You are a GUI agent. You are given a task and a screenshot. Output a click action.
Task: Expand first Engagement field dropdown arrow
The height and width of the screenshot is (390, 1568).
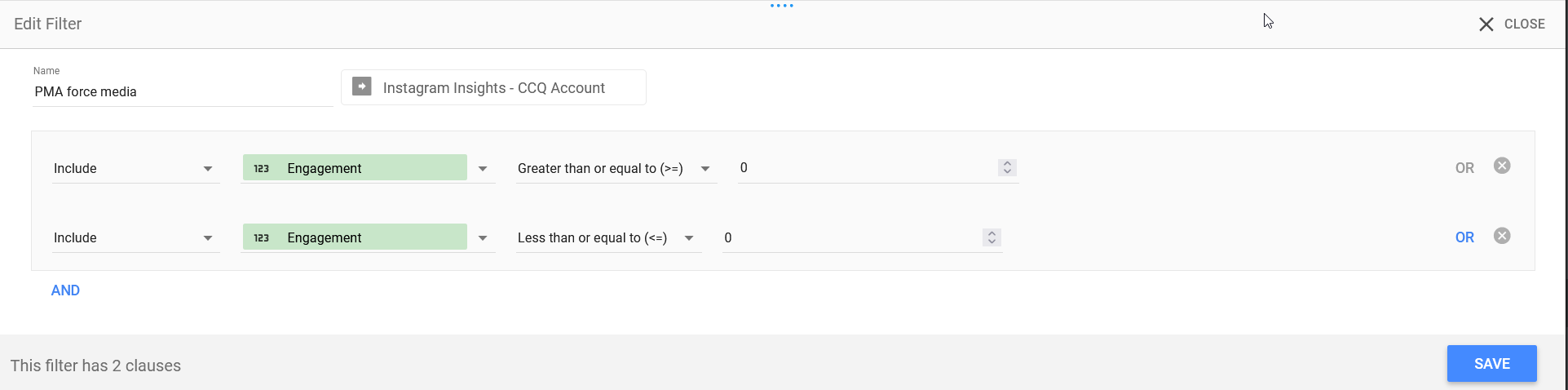click(x=483, y=169)
